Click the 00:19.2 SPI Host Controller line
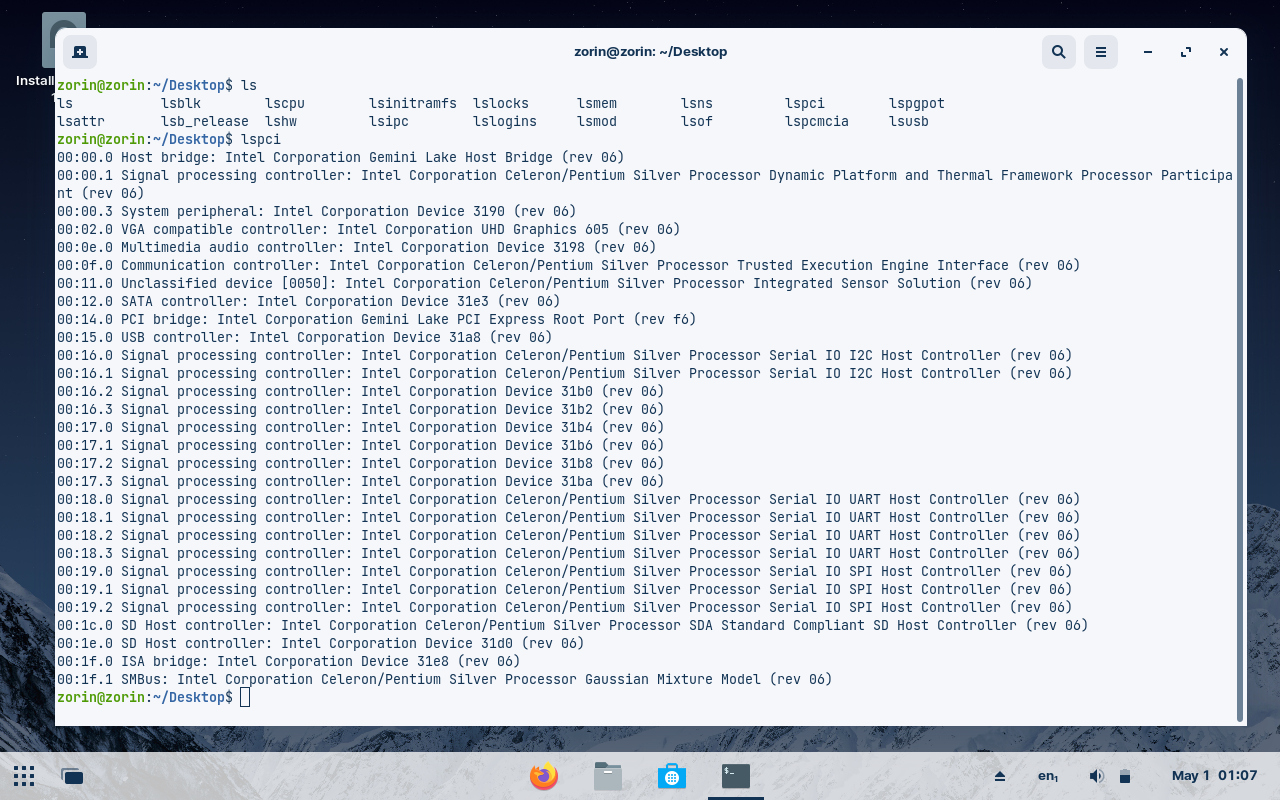 tap(565, 607)
